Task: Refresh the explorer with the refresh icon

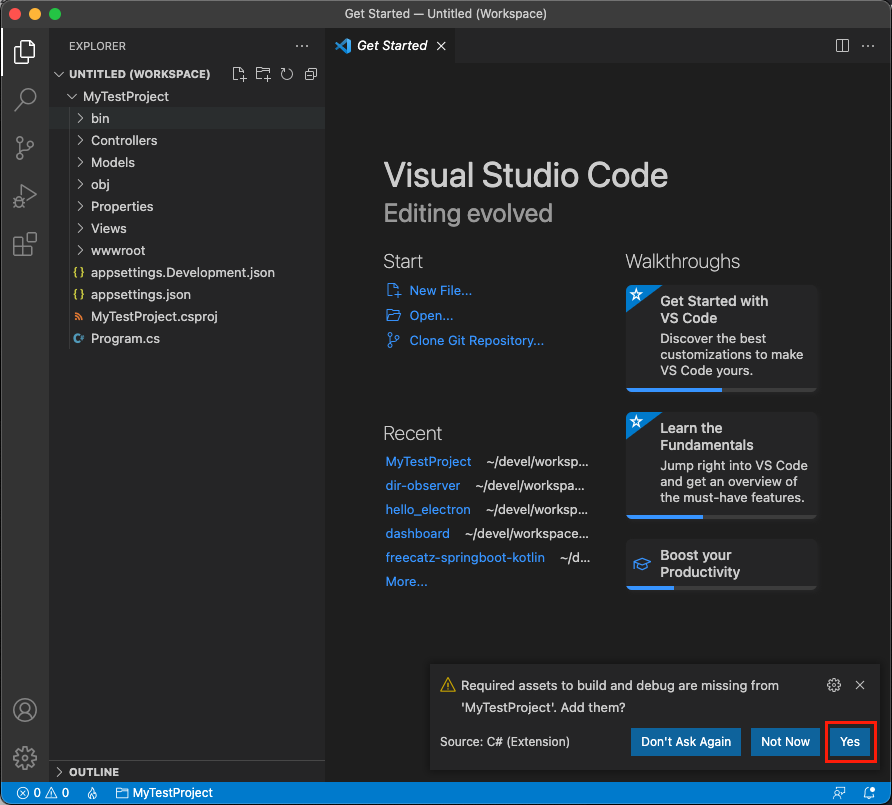Action: 287,74
